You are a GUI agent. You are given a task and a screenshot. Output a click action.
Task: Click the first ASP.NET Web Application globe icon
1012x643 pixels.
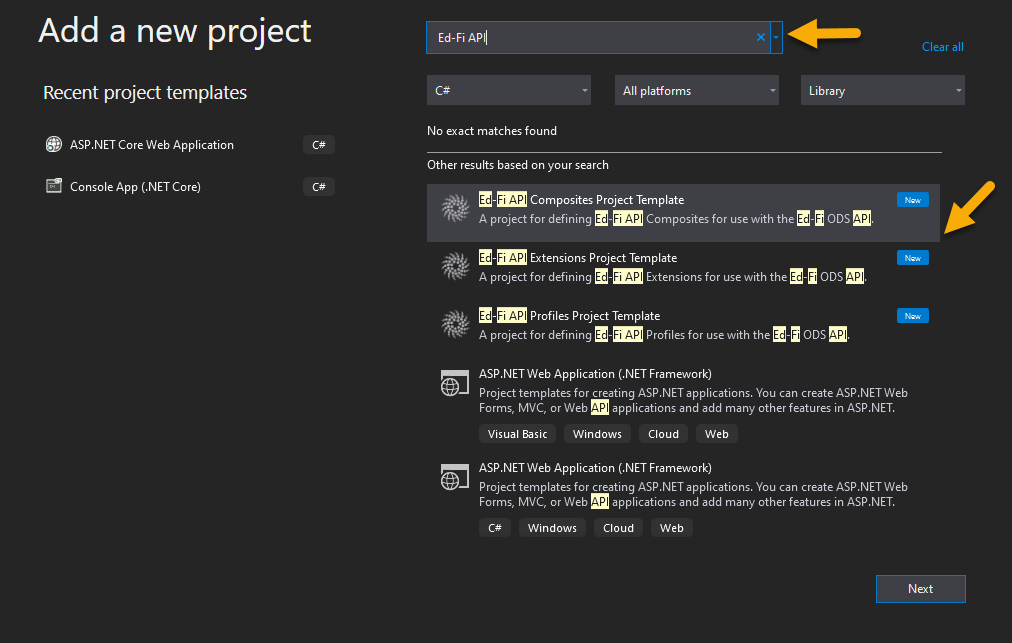click(x=455, y=383)
